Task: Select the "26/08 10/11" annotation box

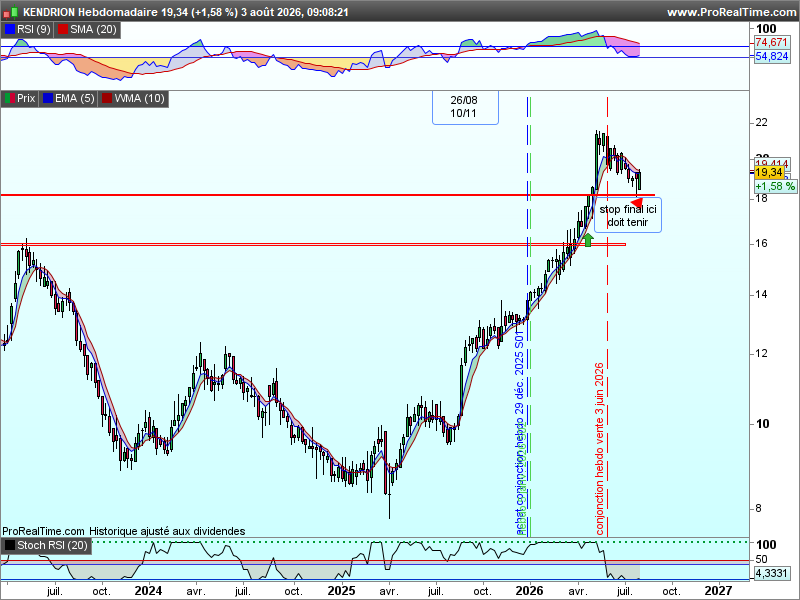Action: click(x=465, y=107)
